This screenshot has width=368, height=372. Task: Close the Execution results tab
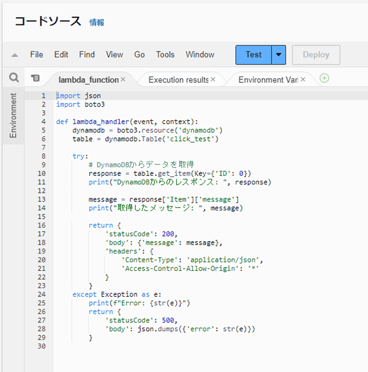tap(213, 80)
